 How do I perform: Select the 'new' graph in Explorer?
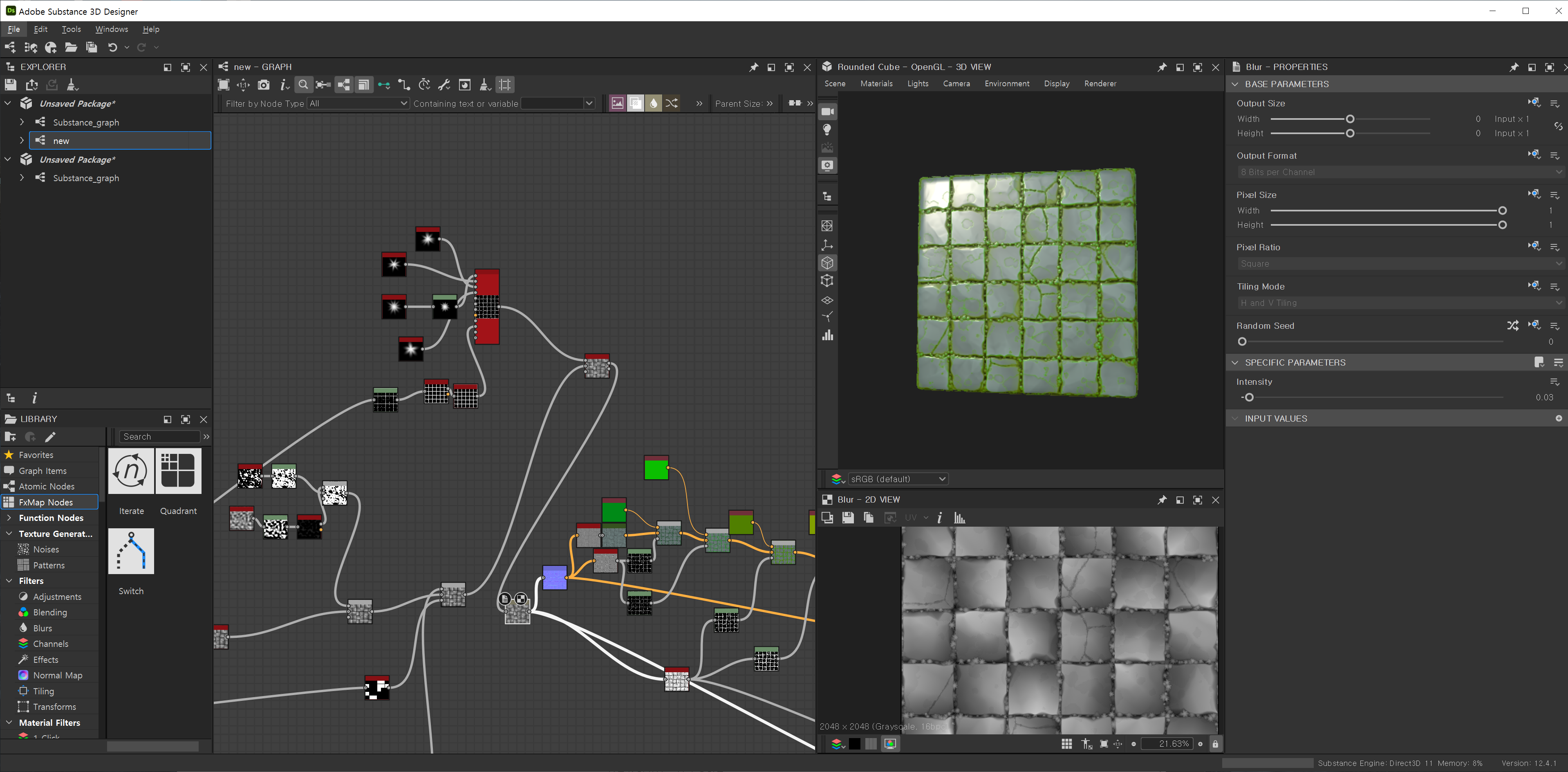[x=61, y=141]
